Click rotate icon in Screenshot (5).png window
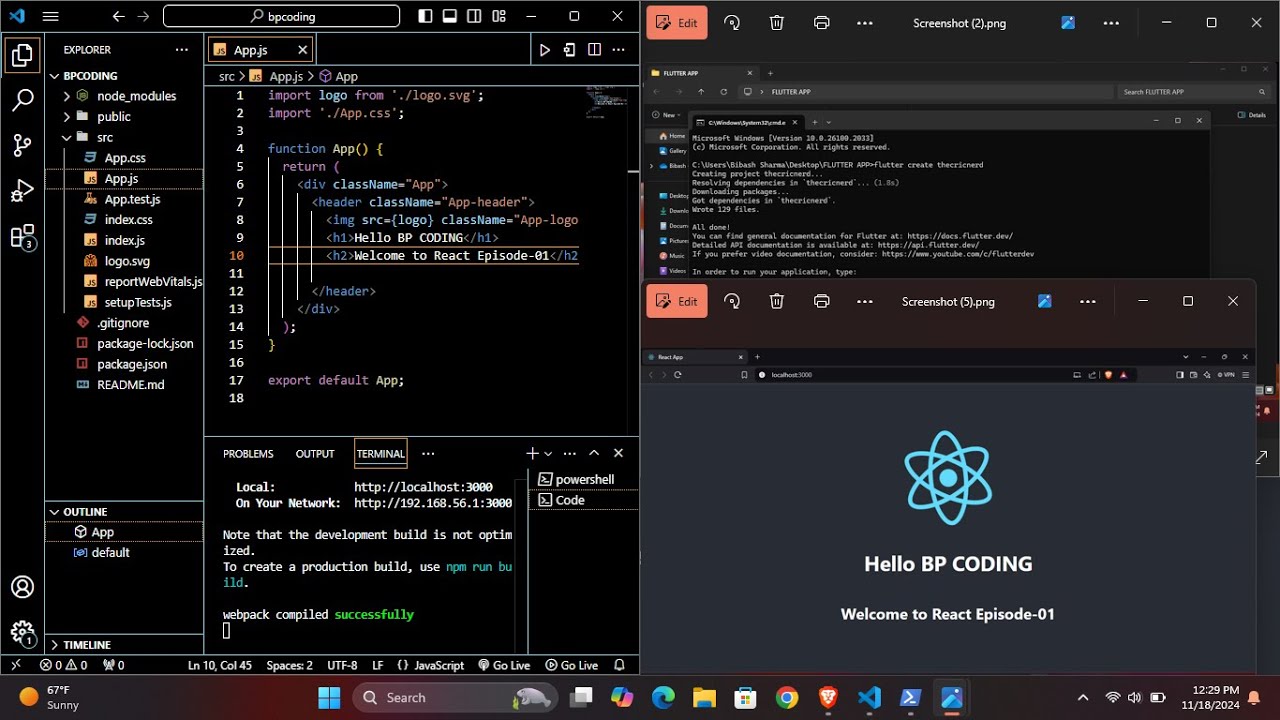 (731, 301)
